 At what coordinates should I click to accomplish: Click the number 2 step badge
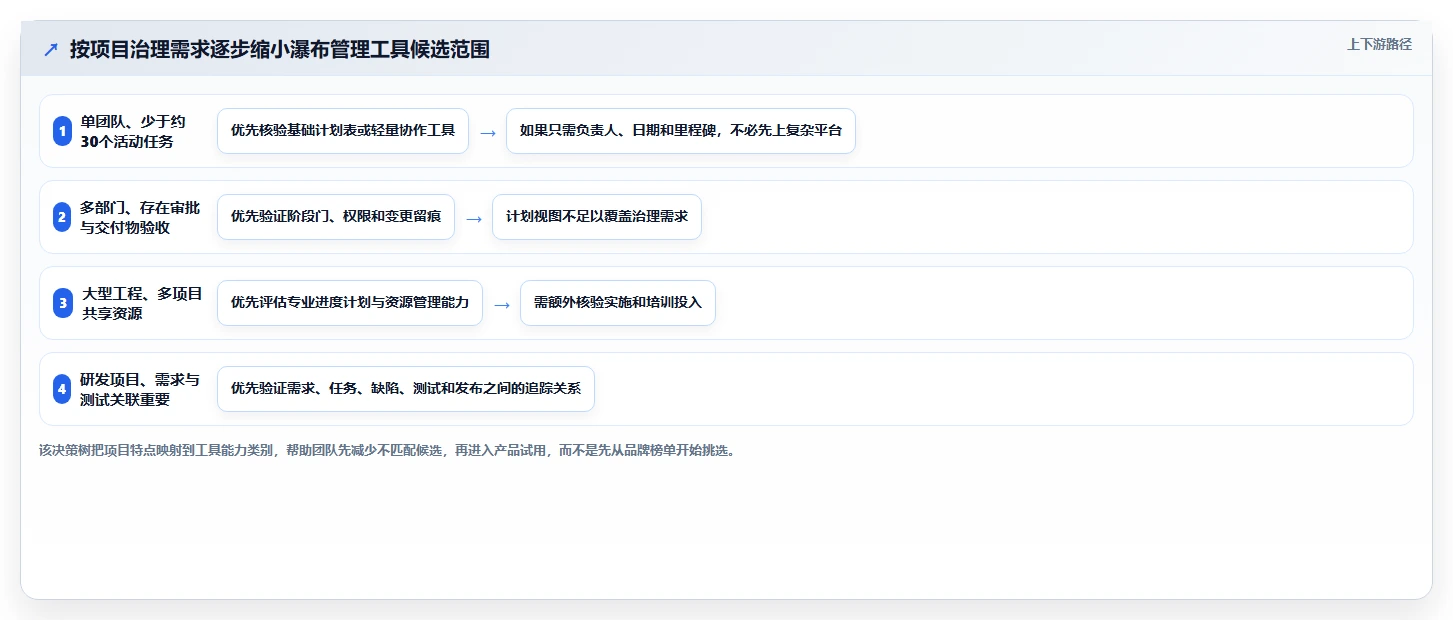tap(62, 217)
